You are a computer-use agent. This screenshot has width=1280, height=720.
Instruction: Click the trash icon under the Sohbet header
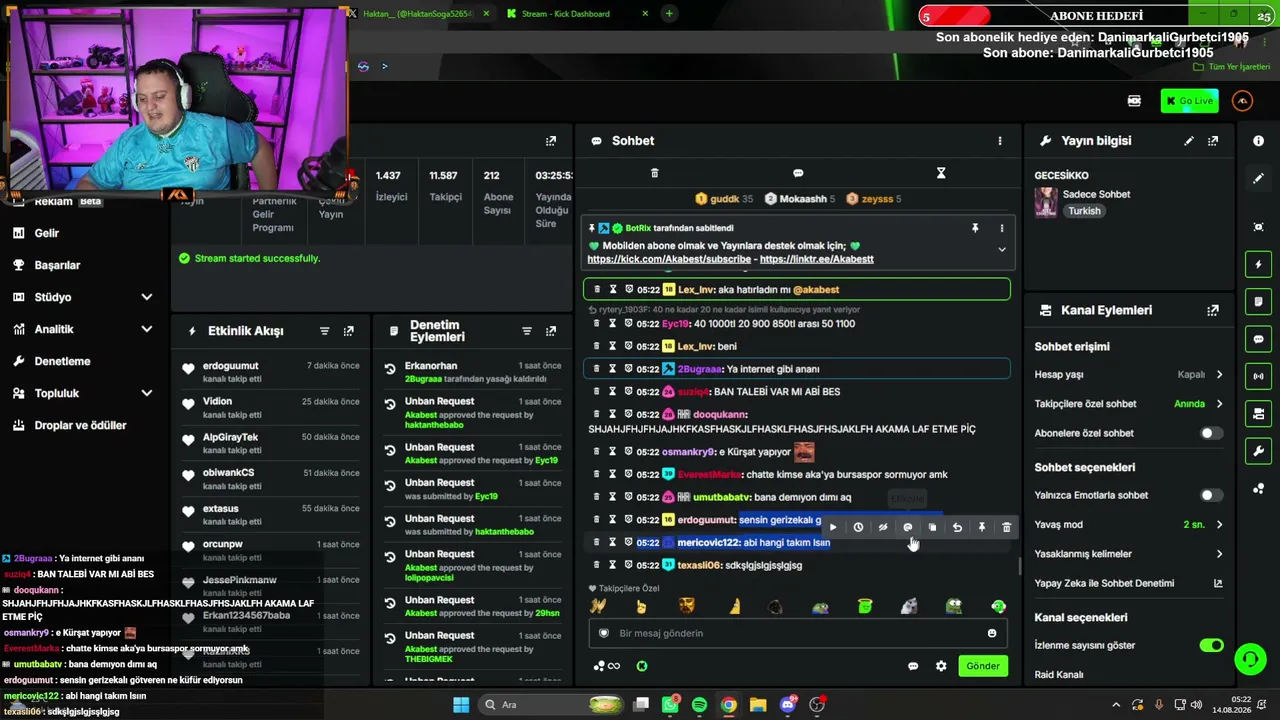[x=655, y=173]
